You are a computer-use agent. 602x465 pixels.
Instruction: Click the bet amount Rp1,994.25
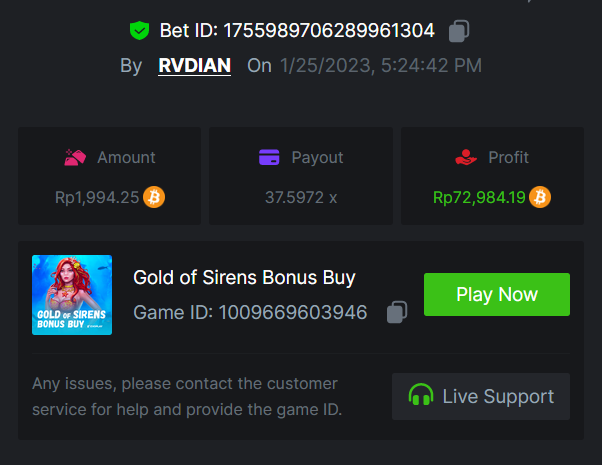(97, 197)
